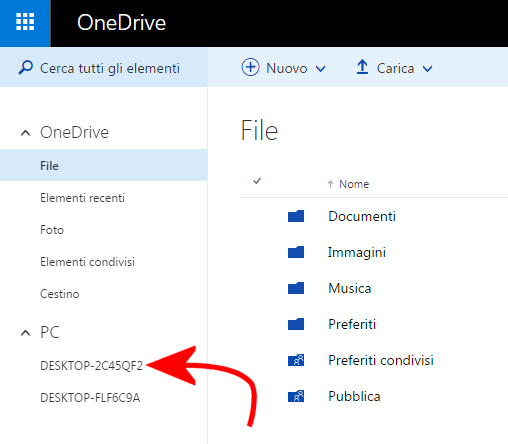Click the OneDrive sidebar heading
This screenshot has height=444, width=508.
(74, 132)
